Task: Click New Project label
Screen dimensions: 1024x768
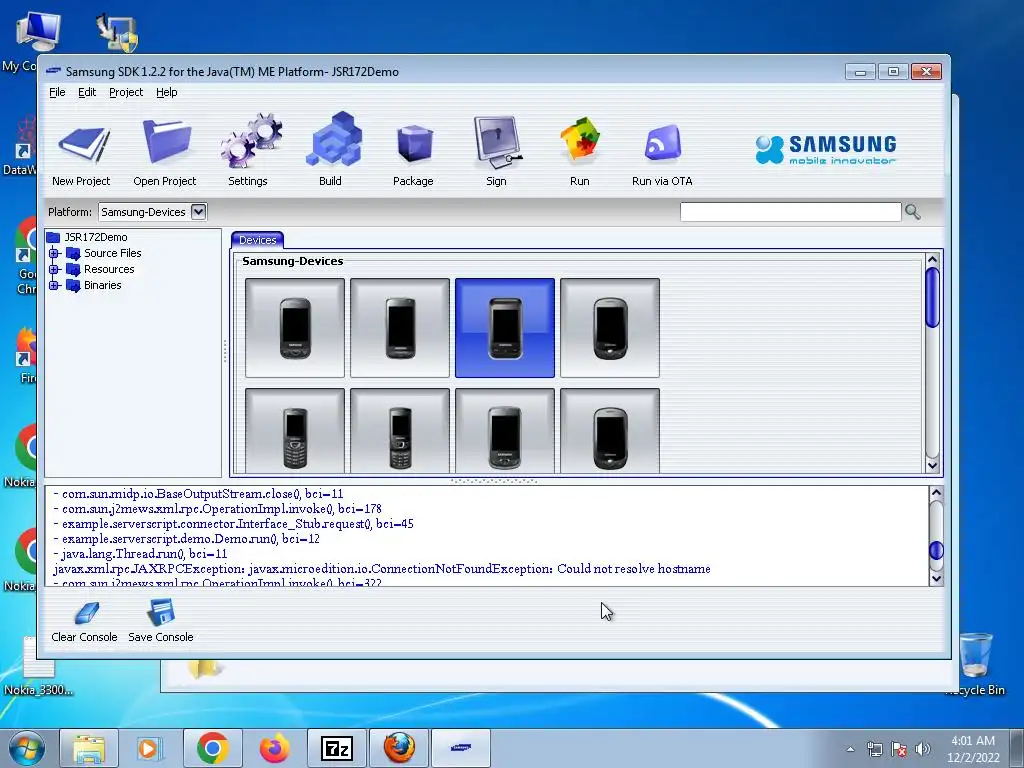Action: click(x=81, y=181)
